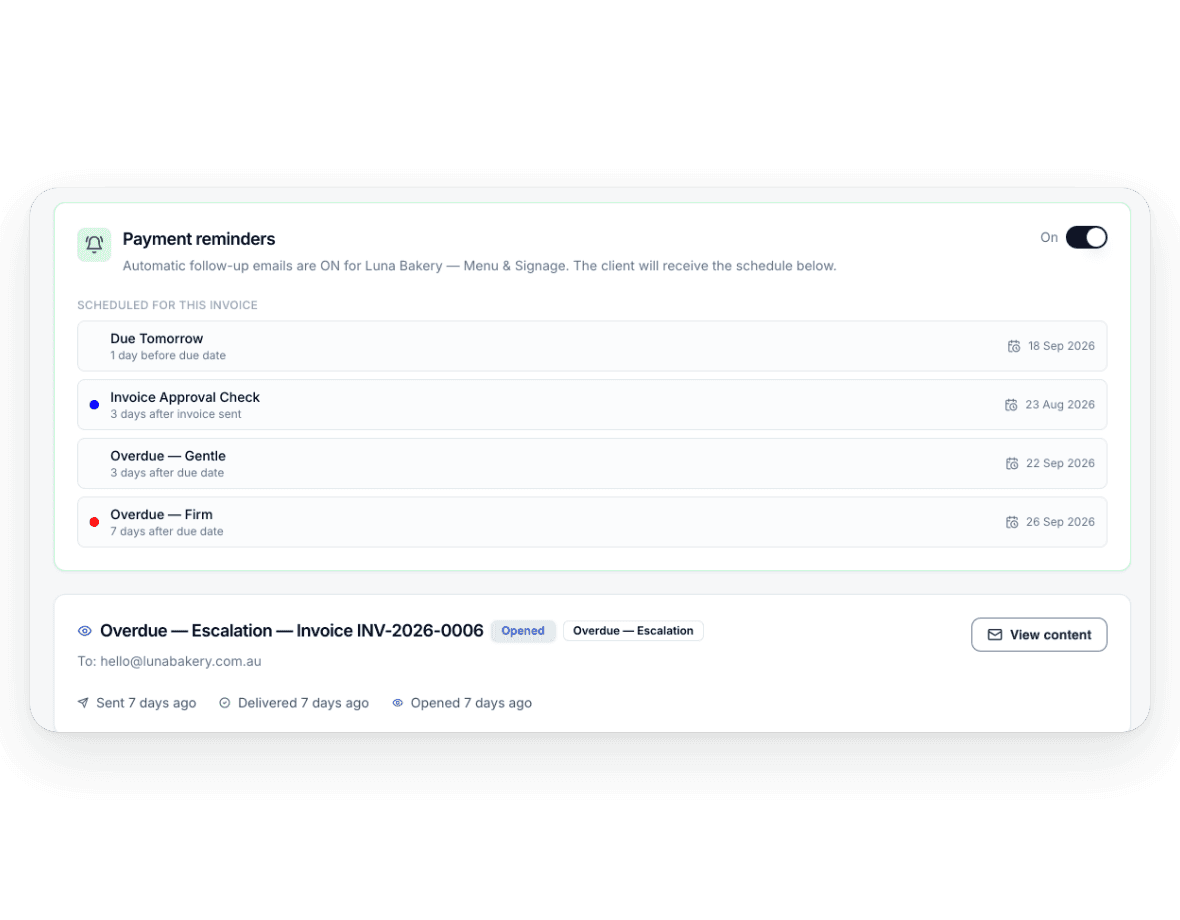Click calendar icon next to 22 Sep 2026
Image resolution: width=1180 pixels, height=920 pixels.
(1011, 463)
